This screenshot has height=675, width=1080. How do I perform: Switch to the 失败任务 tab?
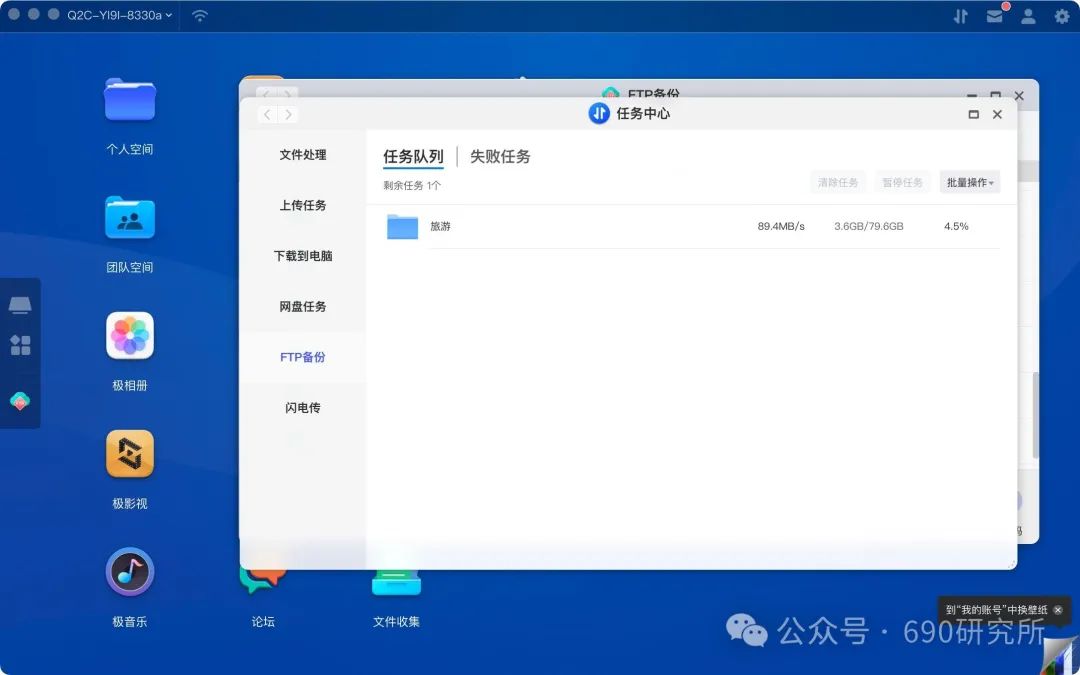click(x=500, y=156)
